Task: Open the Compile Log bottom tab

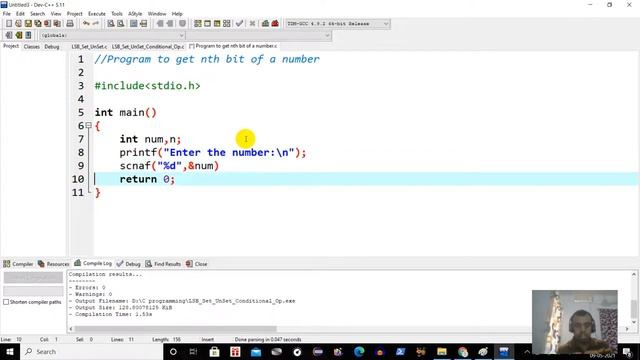Action: (x=93, y=263)
